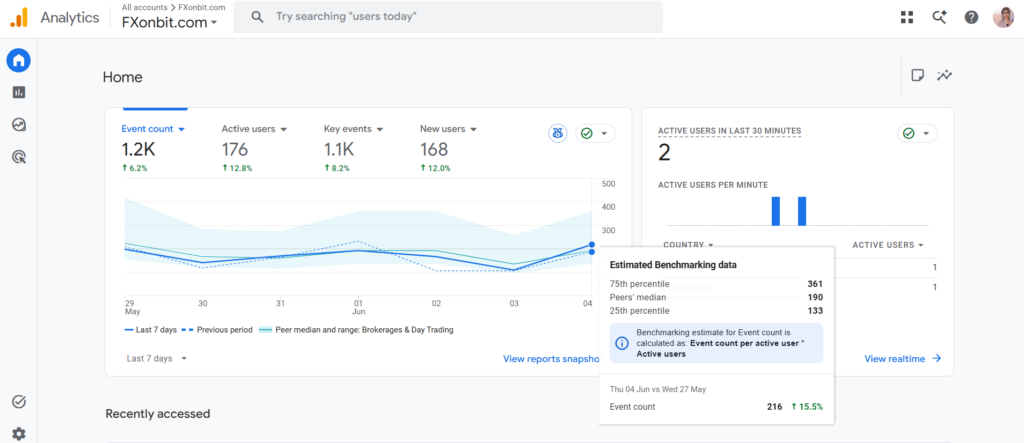Click the search analytics input field
The image size is (1024, 443).
[448, 17]
